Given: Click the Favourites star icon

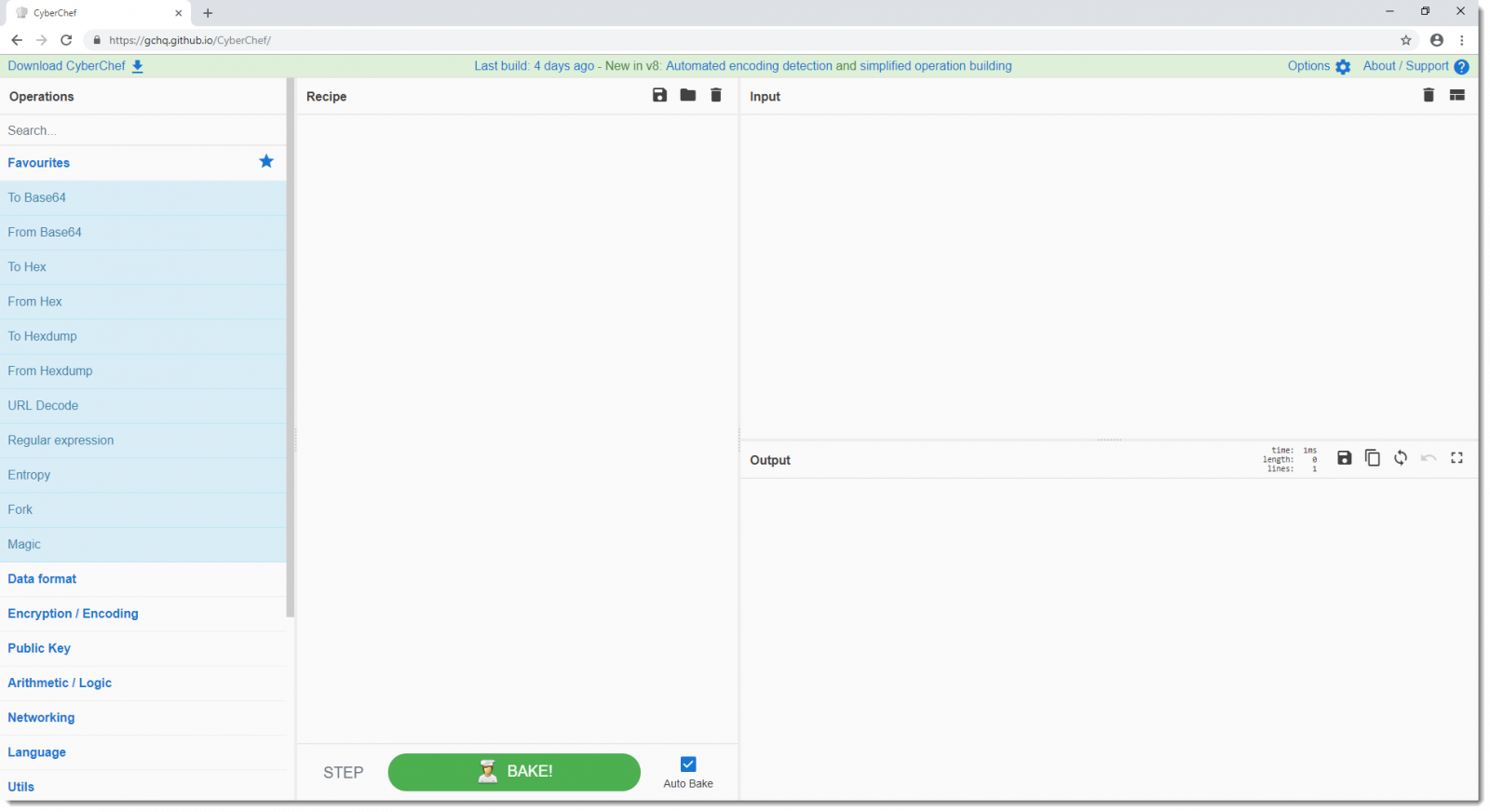Looking at the screenshot, I should tap(266, 161).
